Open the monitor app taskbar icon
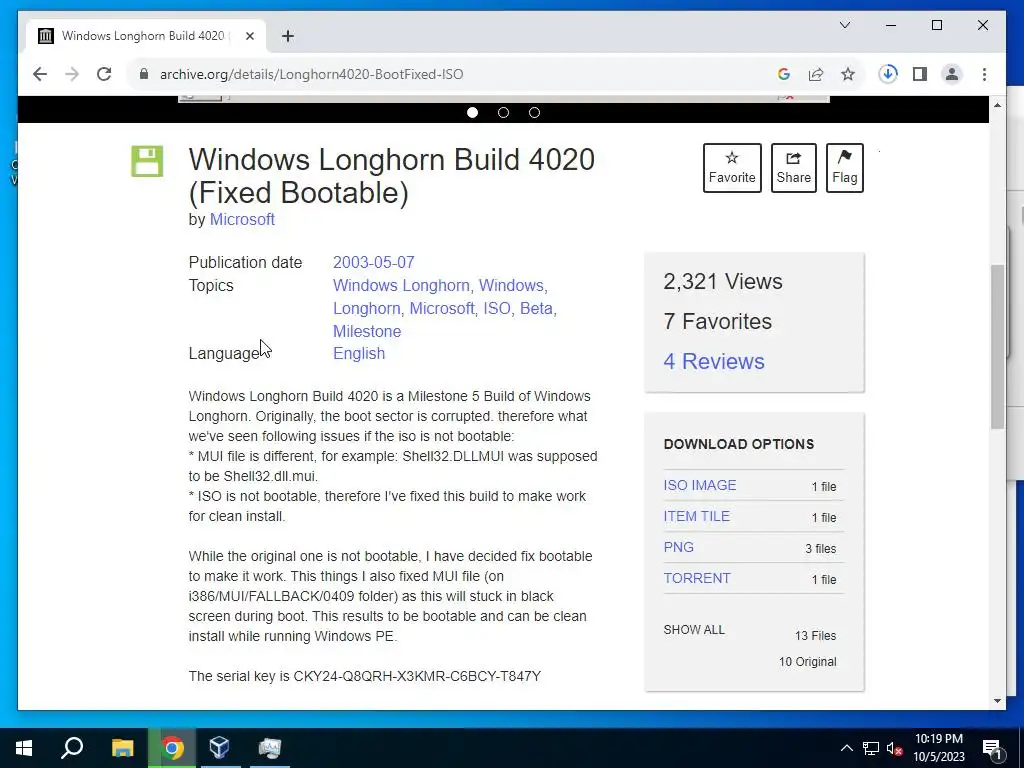This screenshot has width=1024, height=768. click(269, 748)
